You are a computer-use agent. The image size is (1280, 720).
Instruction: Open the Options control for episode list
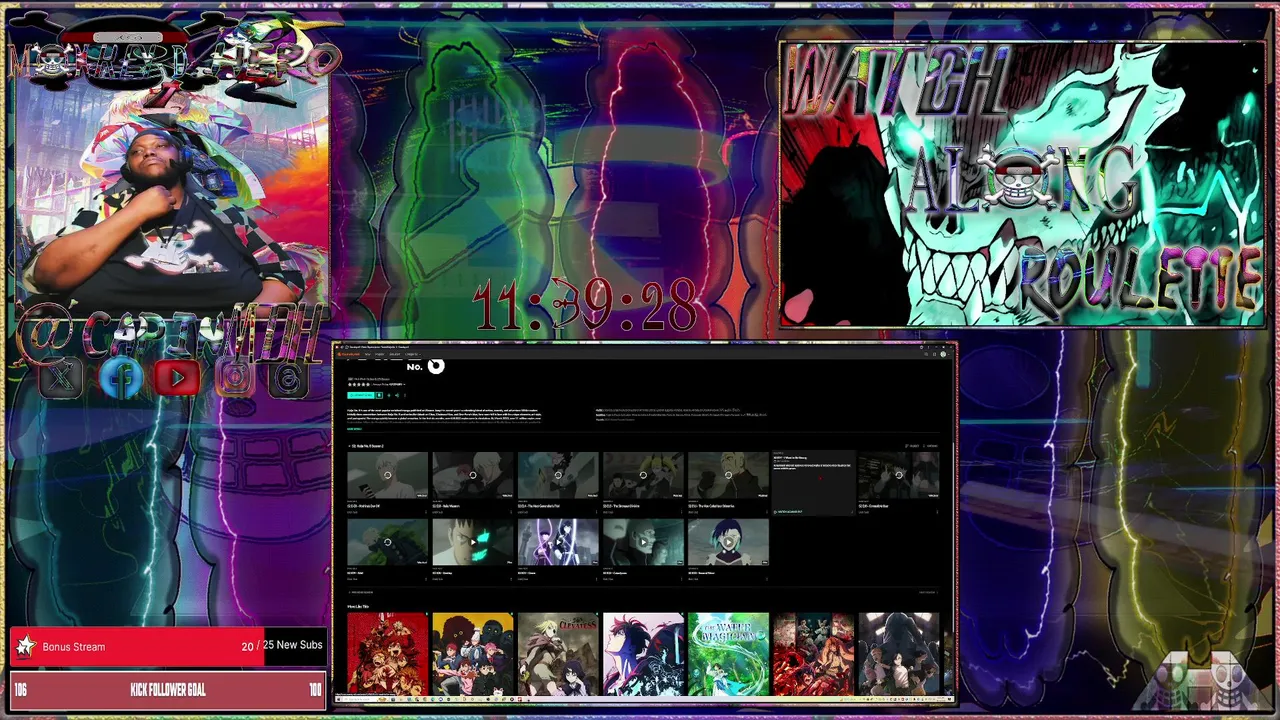point(932,446)
